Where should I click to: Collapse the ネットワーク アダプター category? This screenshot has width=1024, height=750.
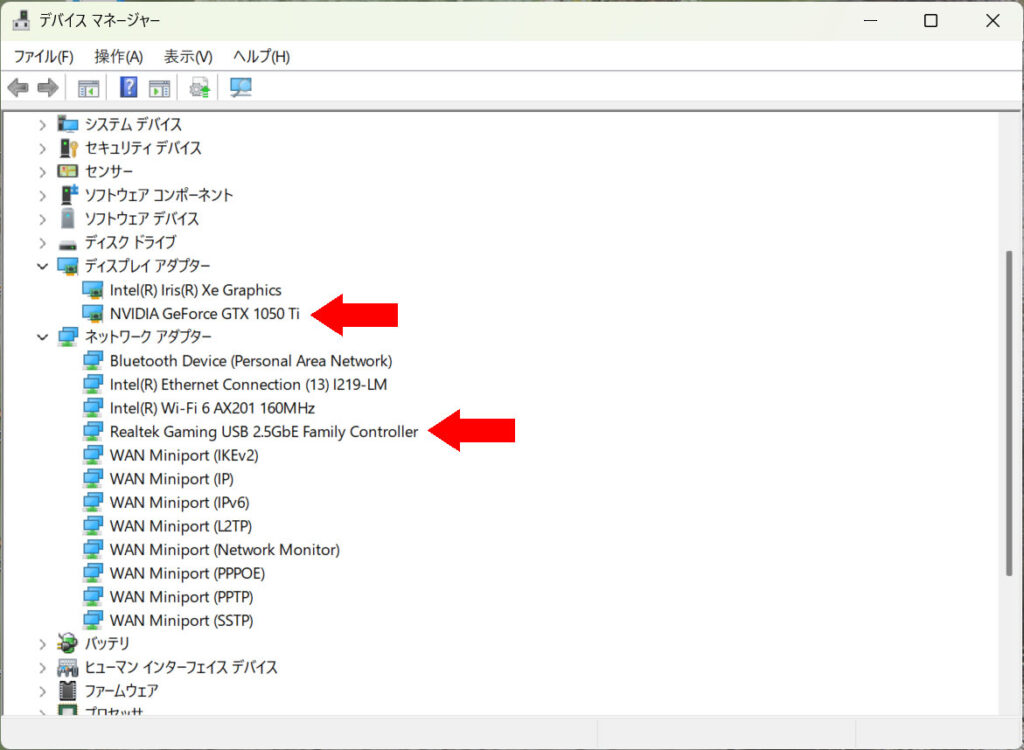tap(42, 337)
